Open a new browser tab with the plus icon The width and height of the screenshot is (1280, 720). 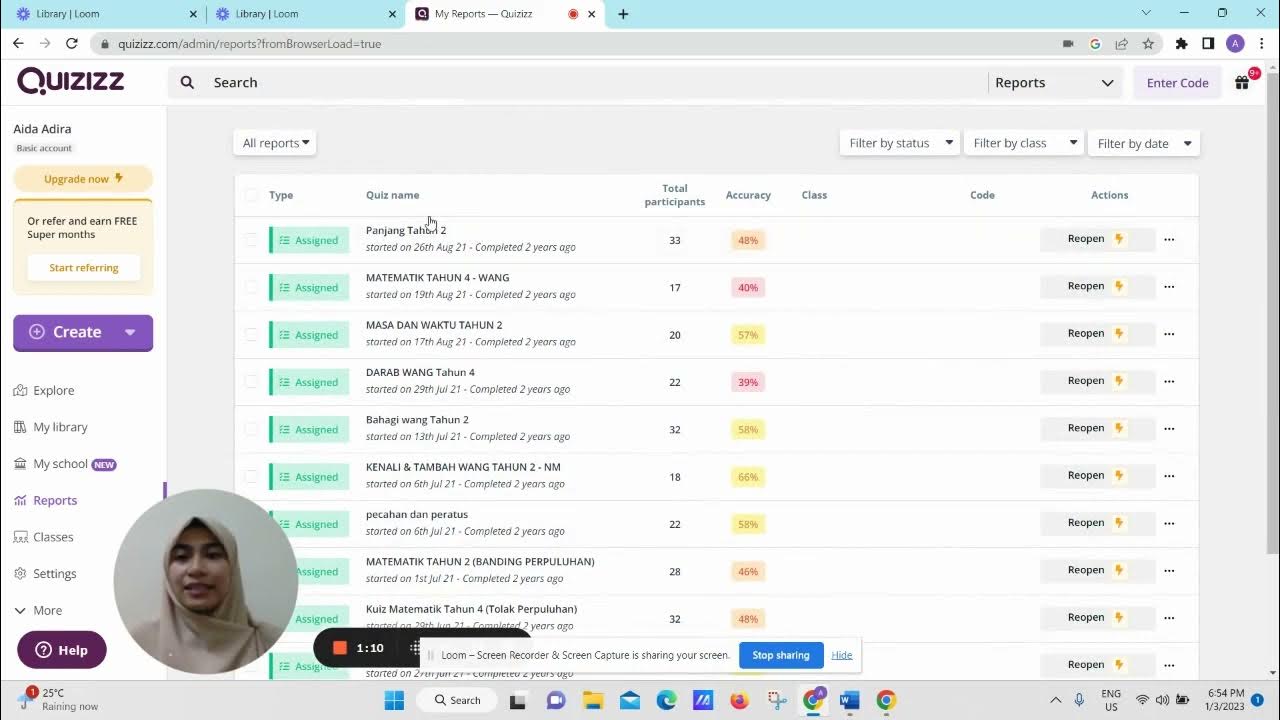[623, 14]
